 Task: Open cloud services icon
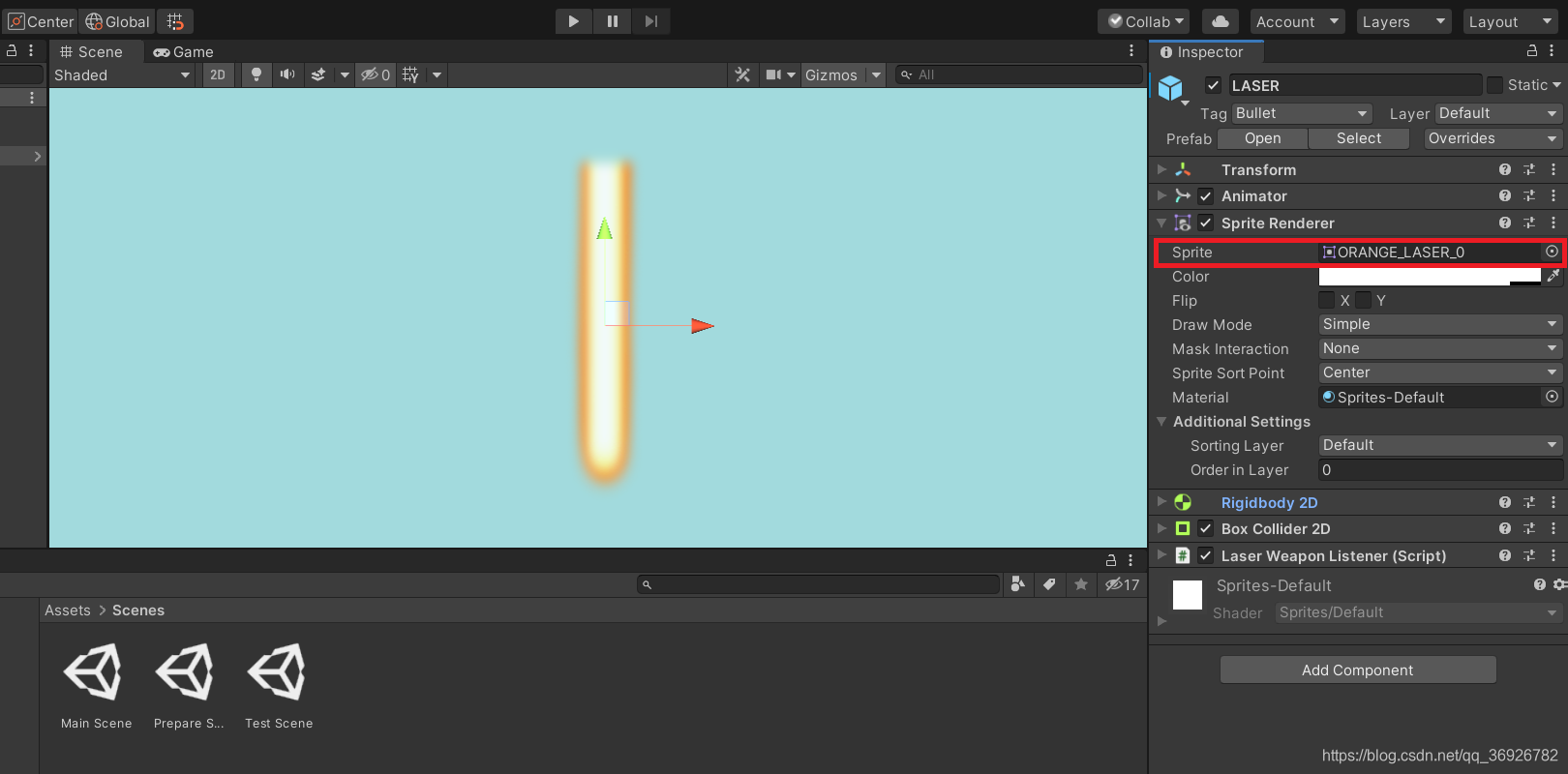tap(1221, 21)
